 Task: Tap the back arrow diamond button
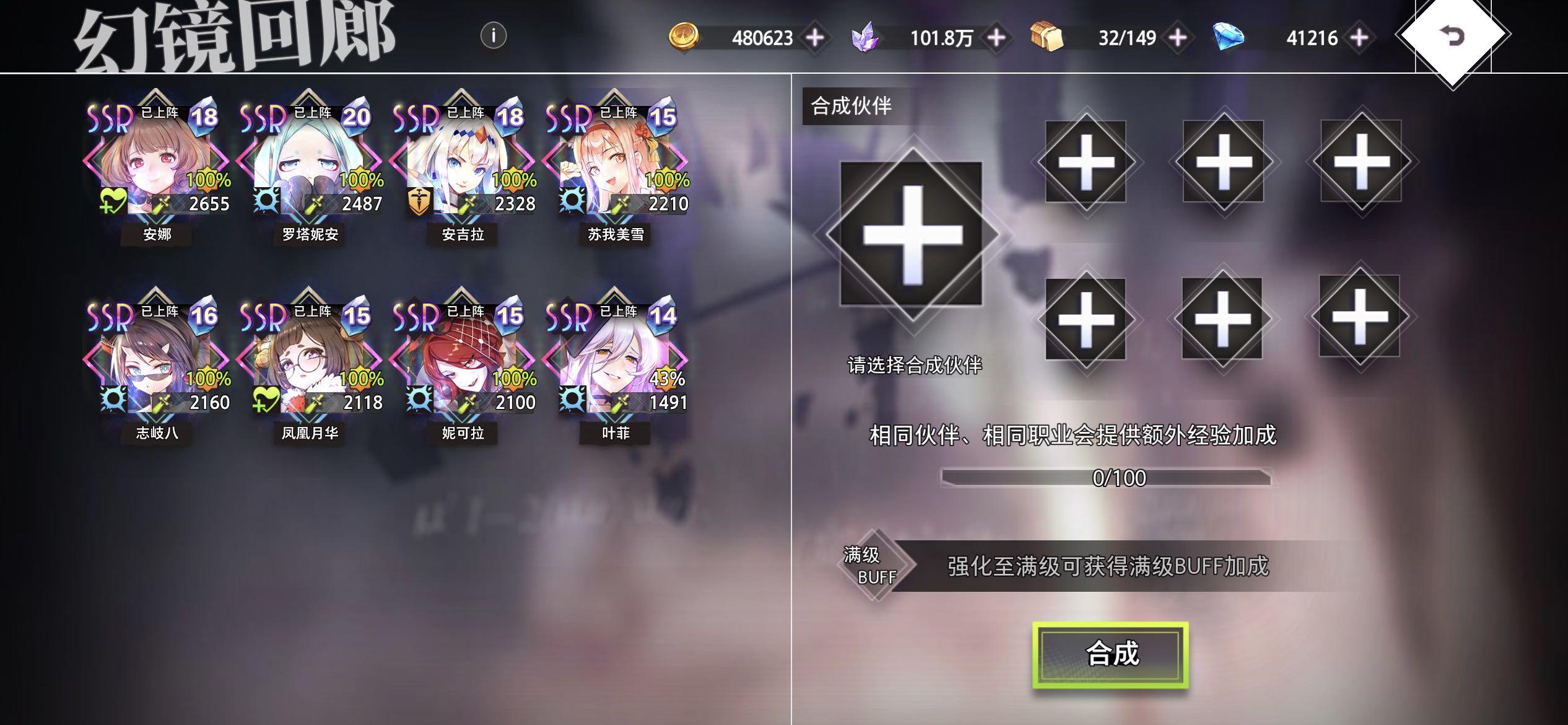1453,36
